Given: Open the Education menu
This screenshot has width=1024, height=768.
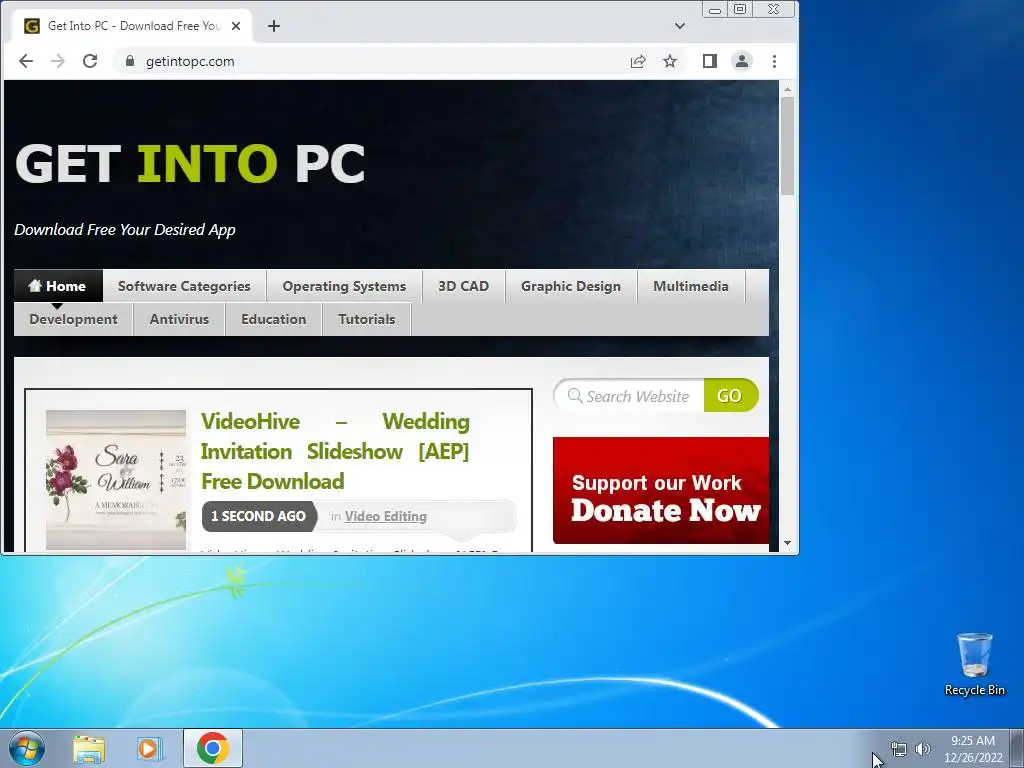Looking at the screenshot, I should [x=274, y=319].
